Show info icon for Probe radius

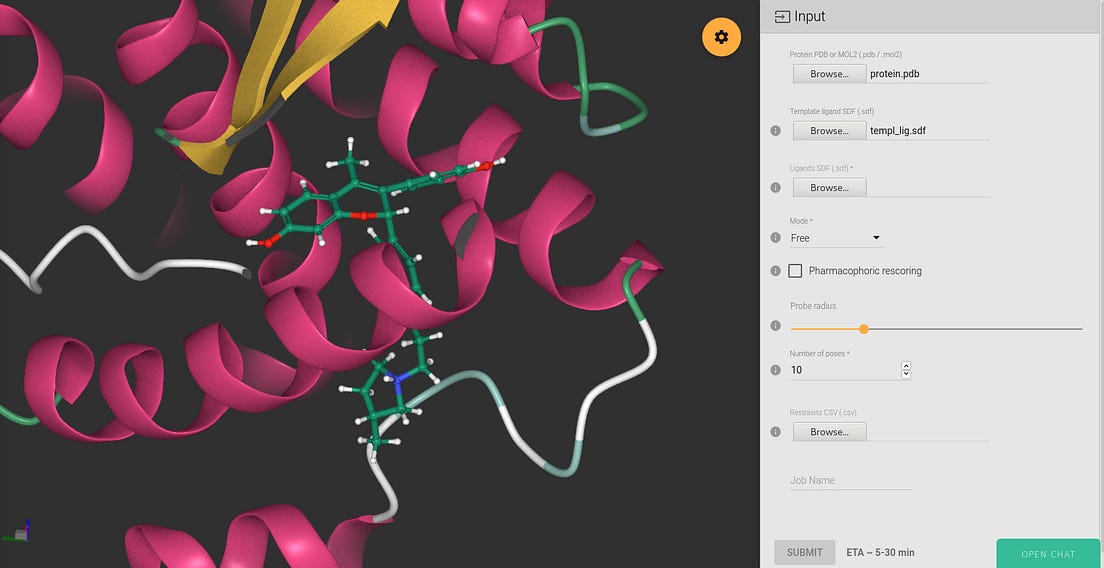[x=775, y=326]
